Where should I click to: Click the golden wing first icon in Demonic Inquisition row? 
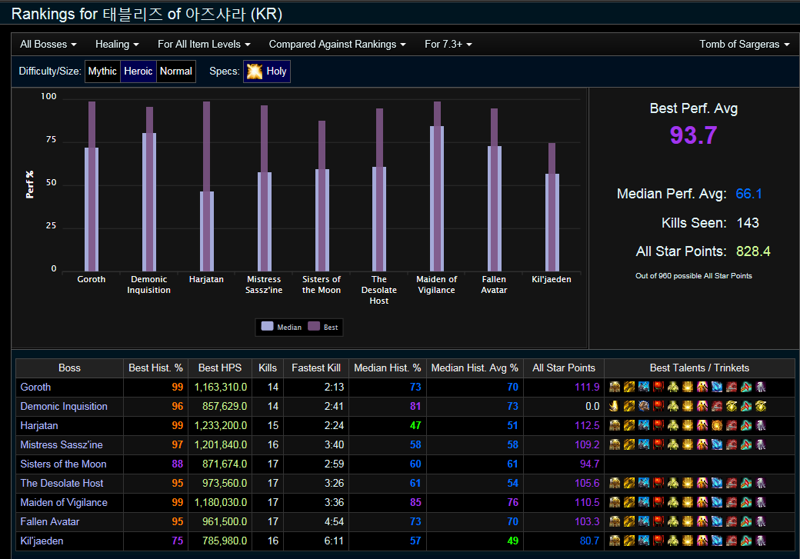614,406
